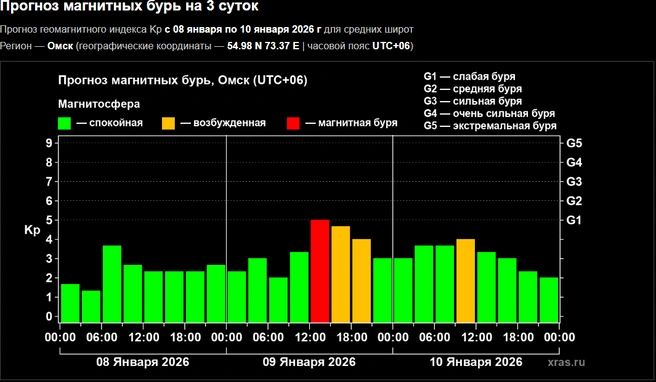Click the right-axis 'G1' storm level label
The width and height of the screenshot is (656, 382).
tap(574, 220)
